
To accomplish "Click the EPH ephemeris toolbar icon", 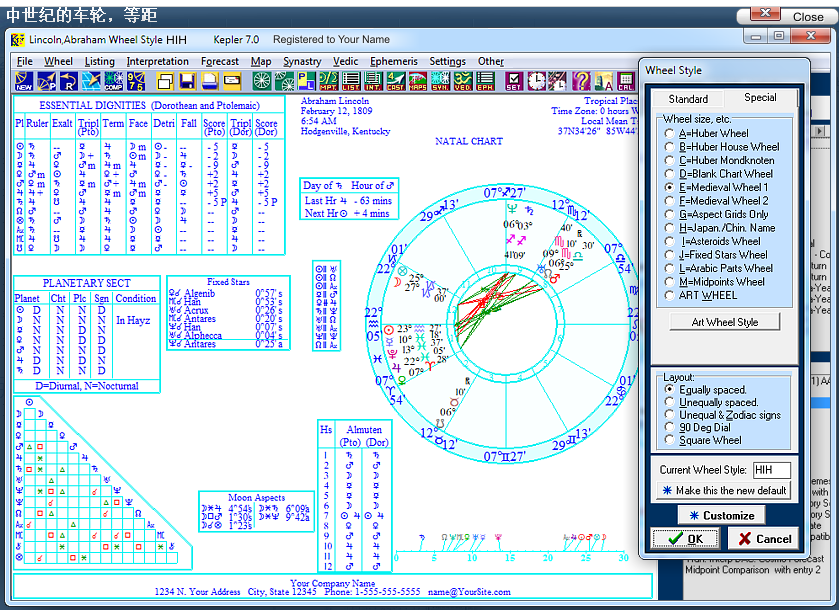I will [484, 81].
